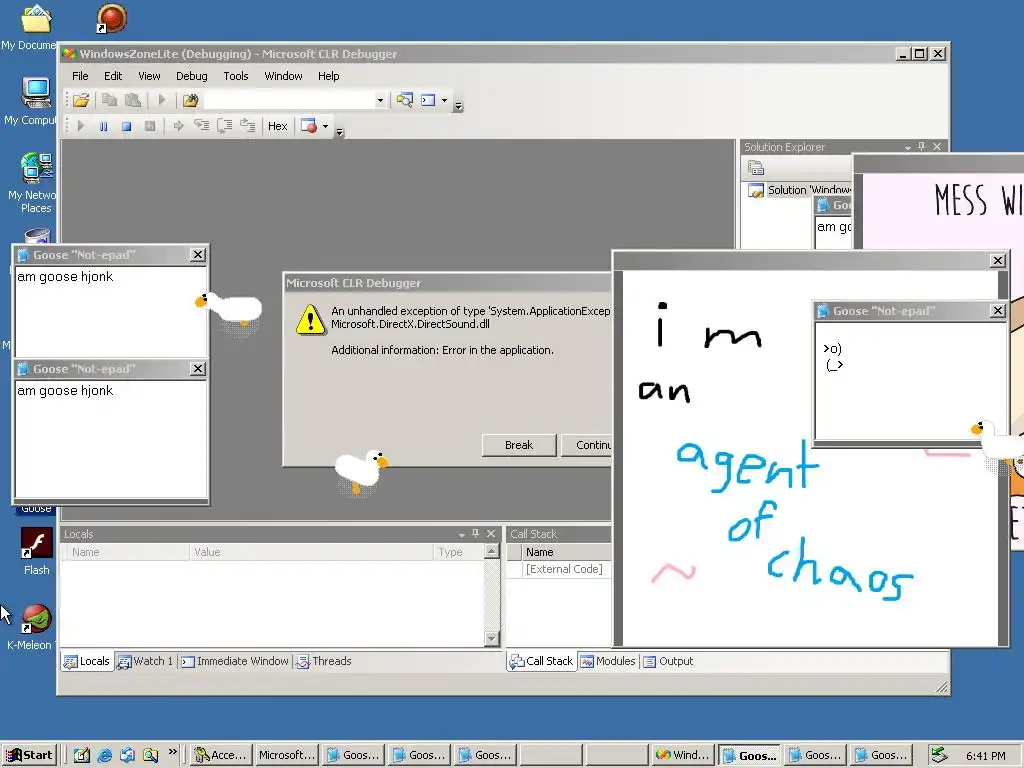The image size is (1024, 768).
Task: Open the Find combo box dropdown arrow
Action: coord(379,101)
